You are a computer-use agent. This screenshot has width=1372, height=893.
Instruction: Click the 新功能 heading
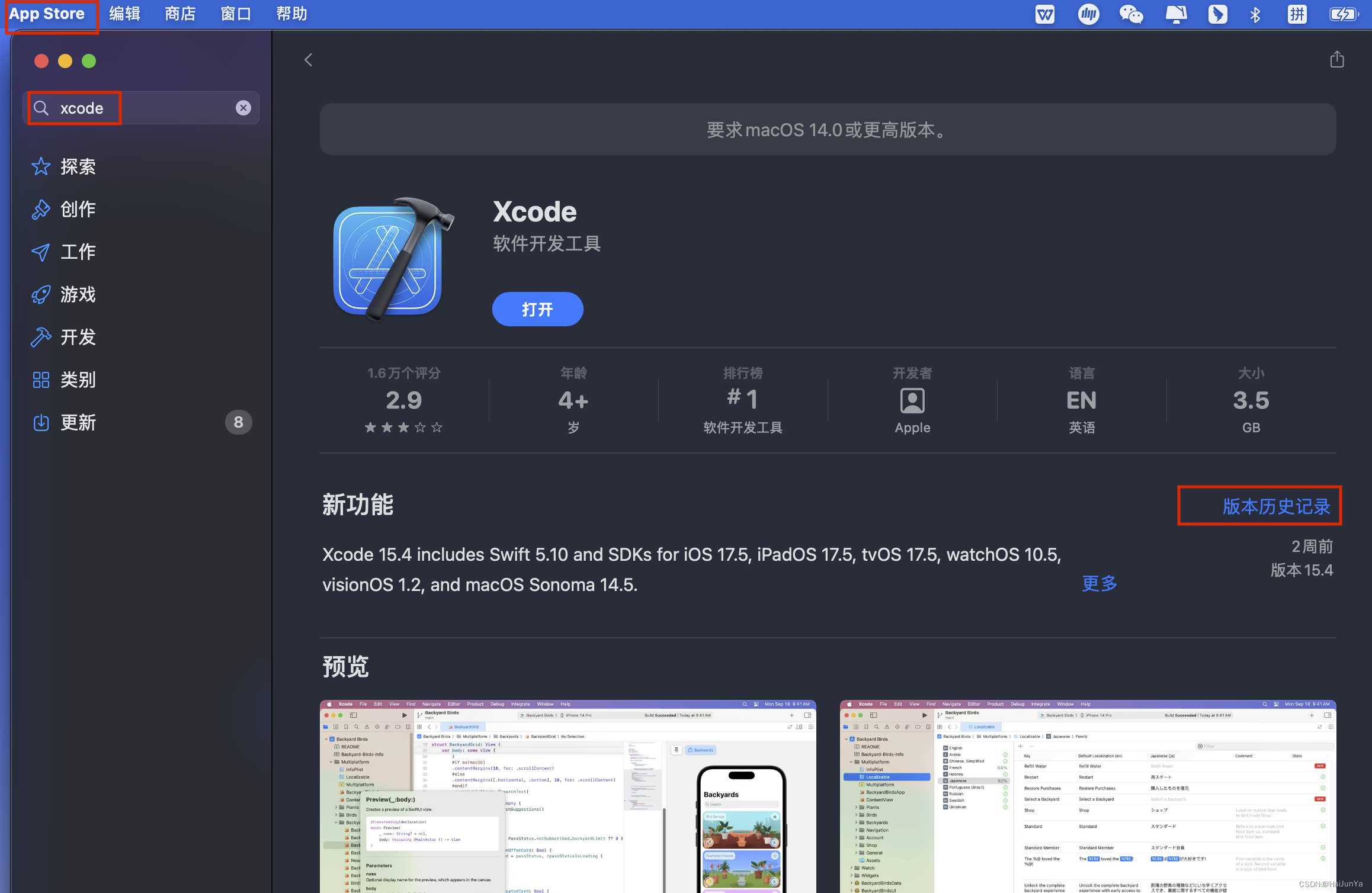(358, 505)
